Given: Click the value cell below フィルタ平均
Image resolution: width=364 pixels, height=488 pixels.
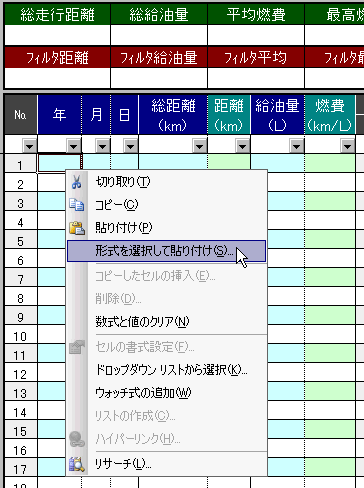Looking at the screenshot, I should point(256,78).
